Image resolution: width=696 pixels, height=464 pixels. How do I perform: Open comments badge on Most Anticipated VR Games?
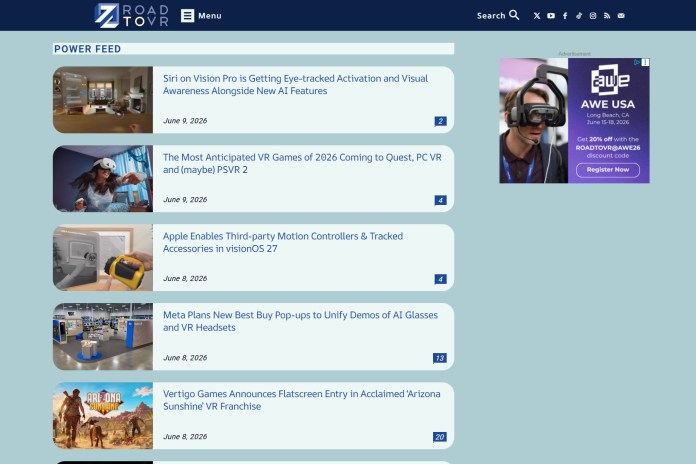pyautogui.click(x=440, y=200)
